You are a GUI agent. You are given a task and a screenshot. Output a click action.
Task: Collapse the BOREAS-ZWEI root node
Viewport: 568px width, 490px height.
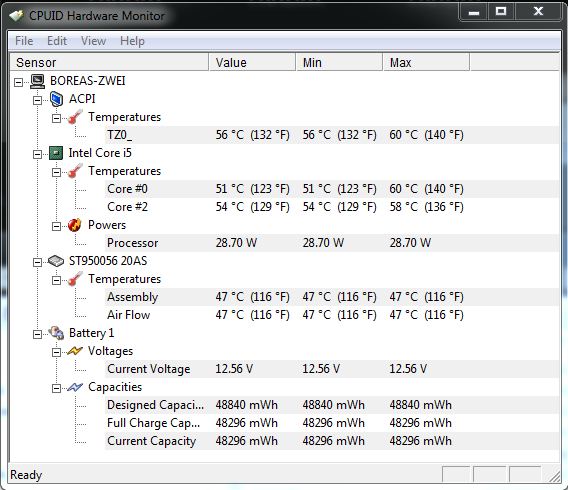[x=18, y=83]
